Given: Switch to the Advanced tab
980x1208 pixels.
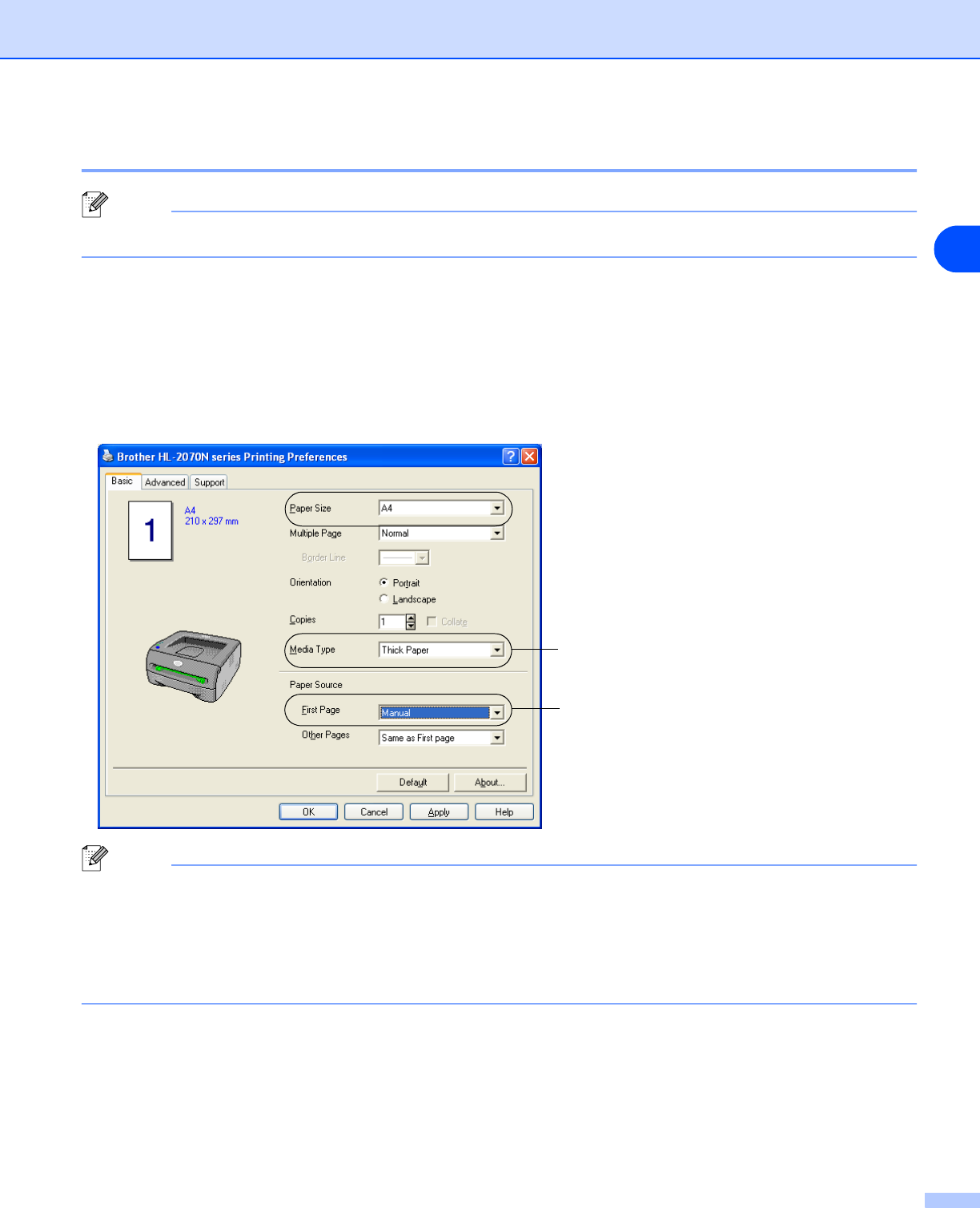Looking at the screenshot, I should 165,482.
